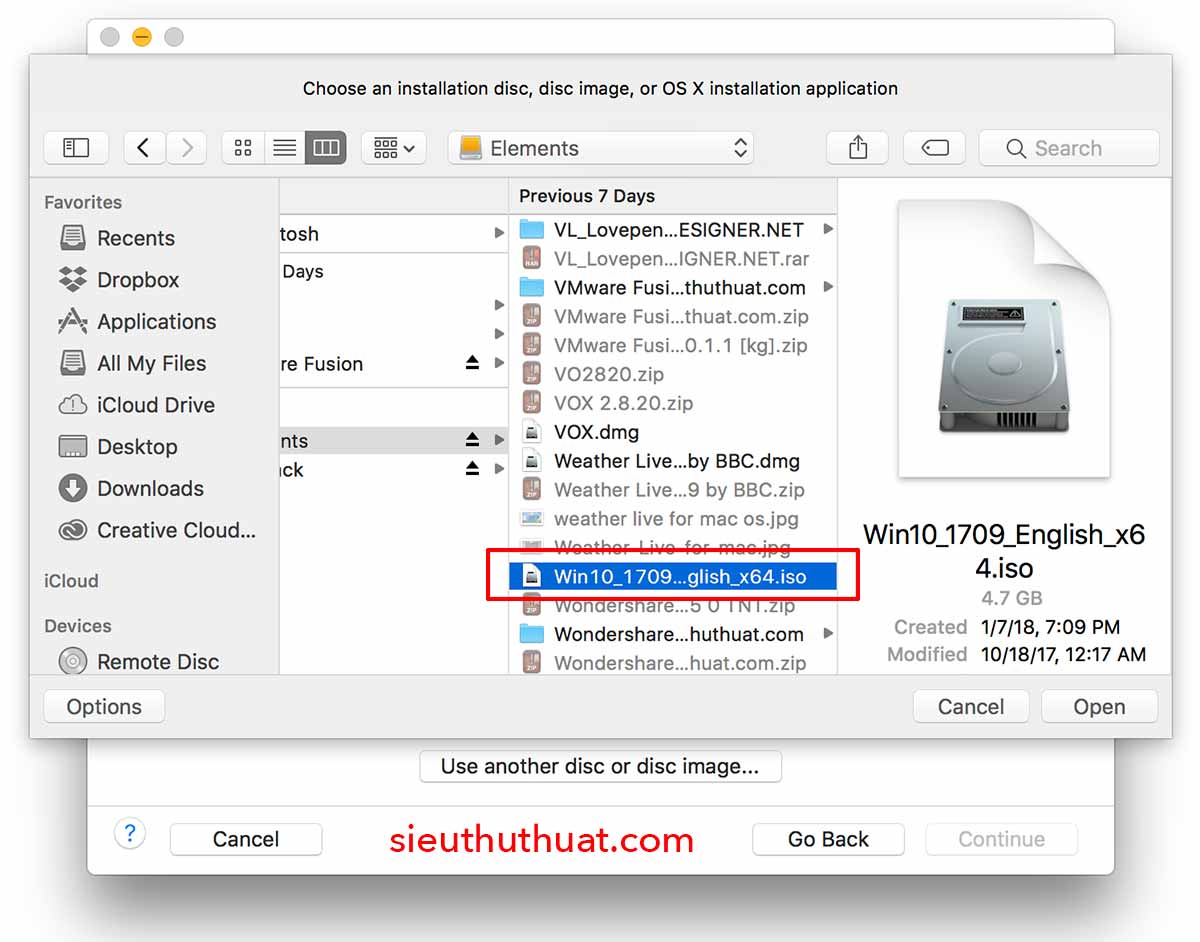This screenshot has width=1200, height=942.
Task: Go back with the left chevron
Action: click(144, 148)
